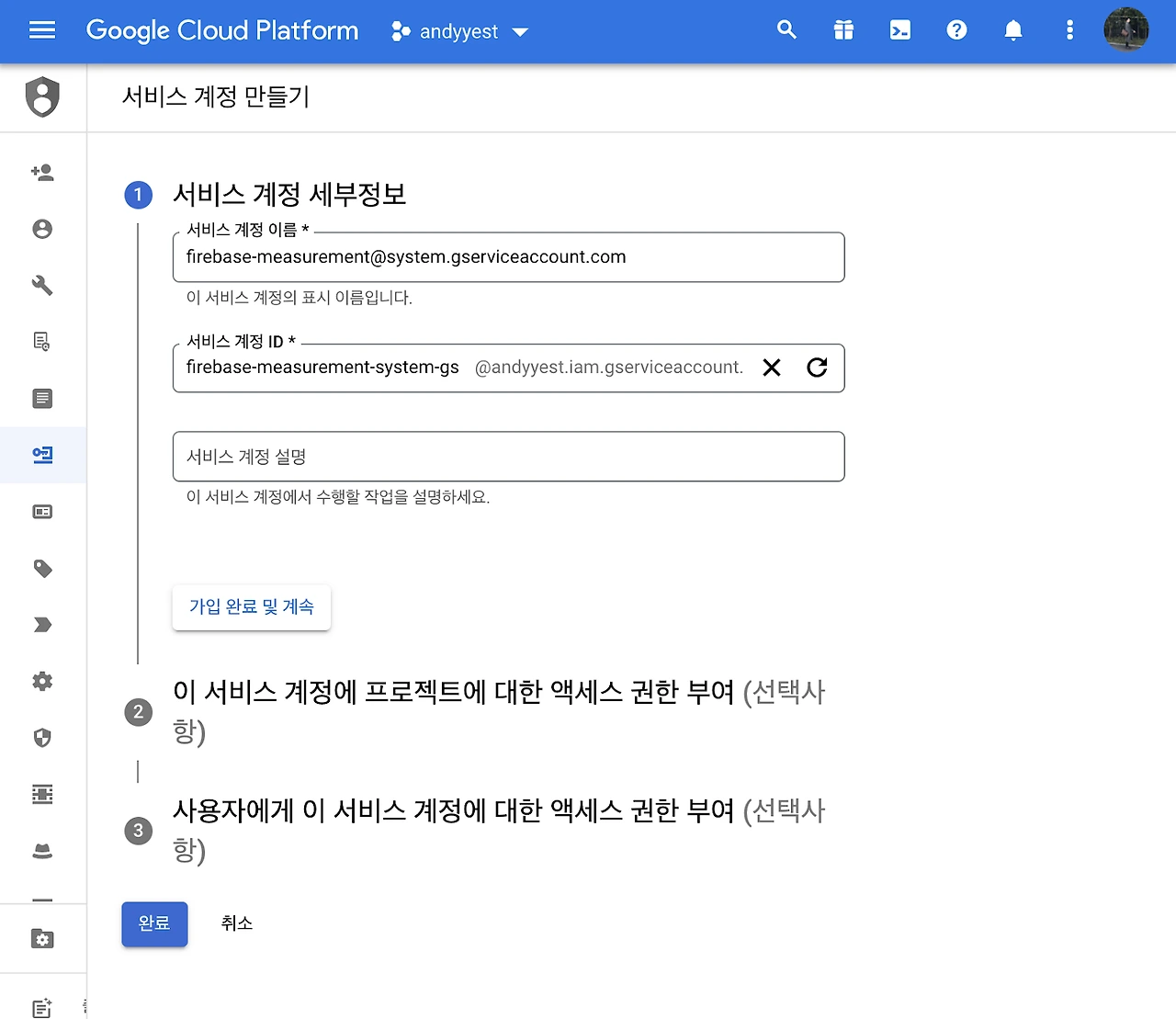
Task: Open the small shield security sidebar icon
Action: click(x=42, y=738)
